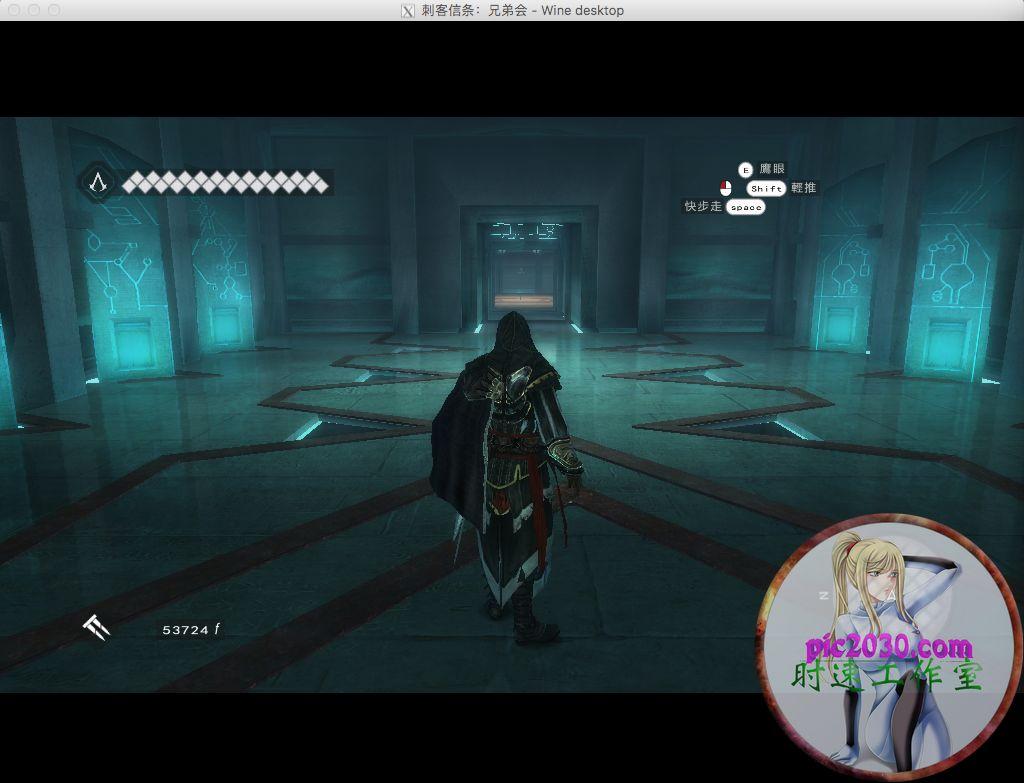Viewport: 1024px width, 783px height.
Task: Click the diamond health bar
Action: click(225, 182)
